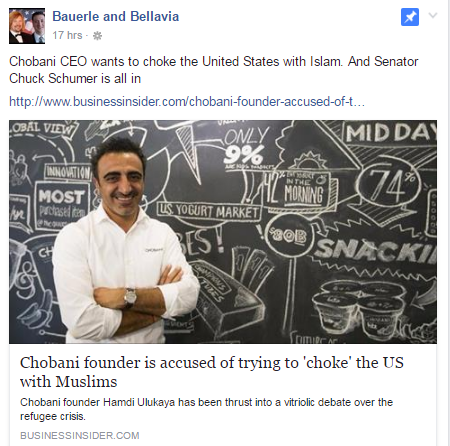Click the Hamdi Ulukaya refugee crisis description

pos(206,409)
